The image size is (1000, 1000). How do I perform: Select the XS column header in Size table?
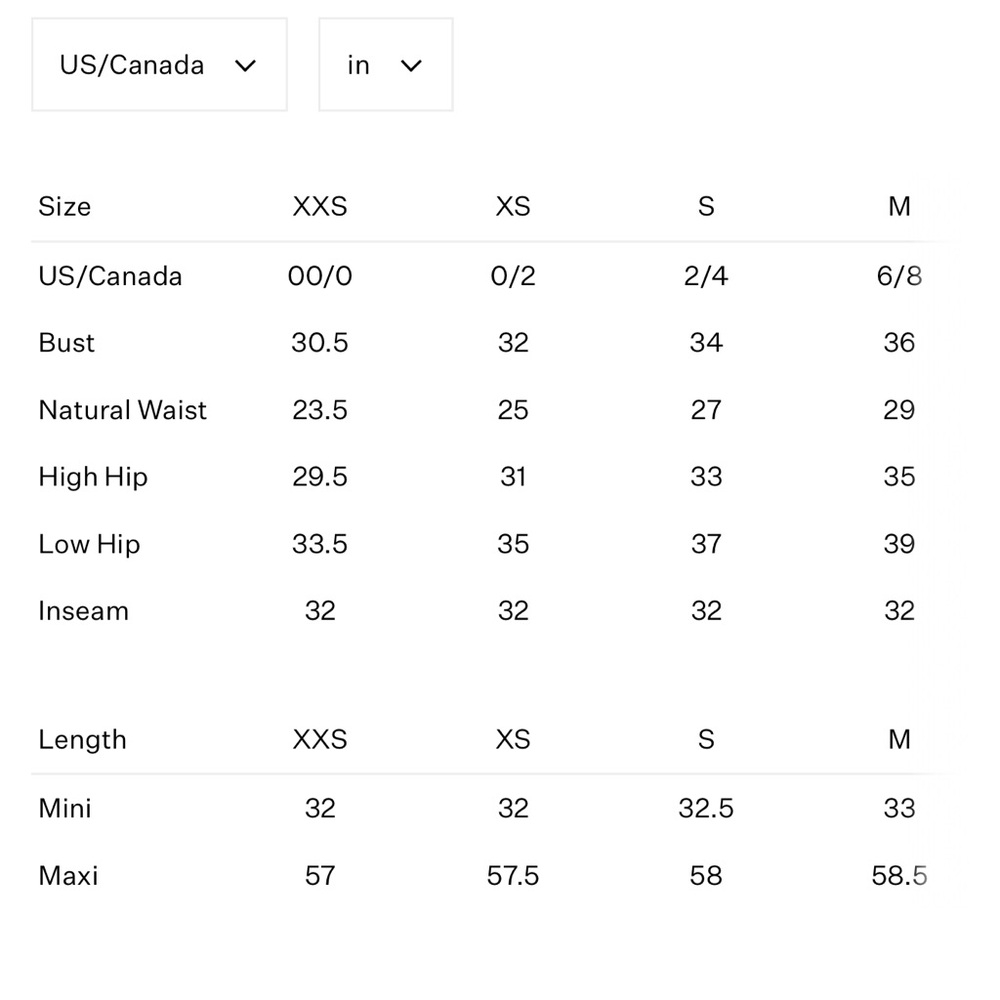[513, 207]
